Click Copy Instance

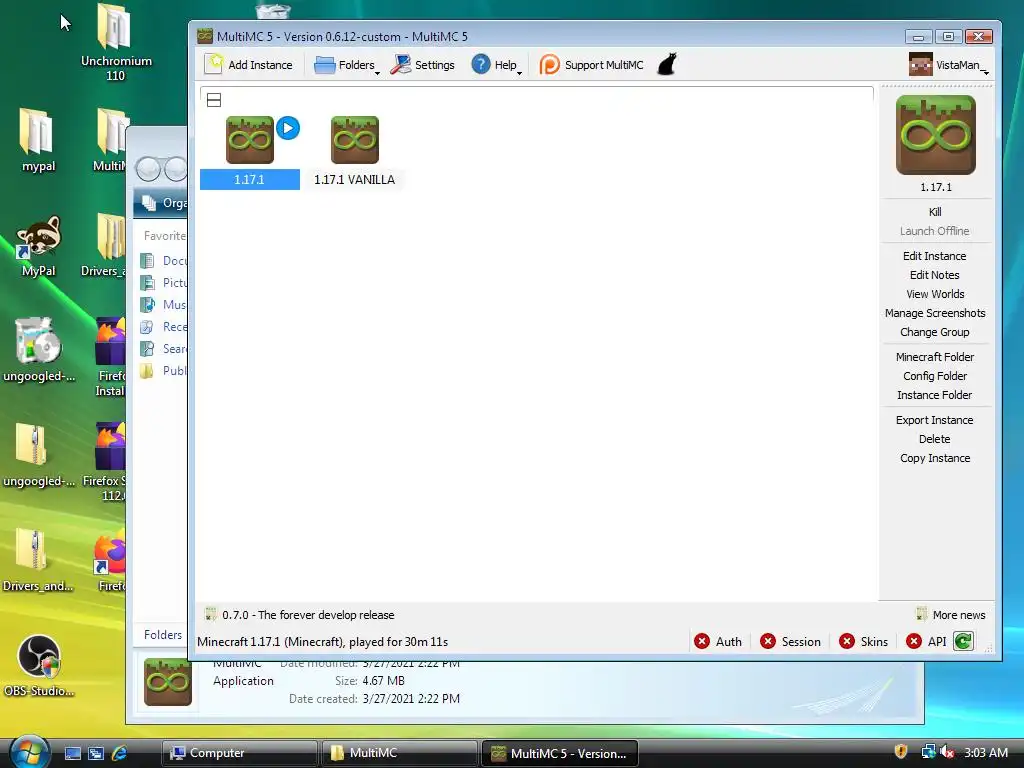(935, 458)
